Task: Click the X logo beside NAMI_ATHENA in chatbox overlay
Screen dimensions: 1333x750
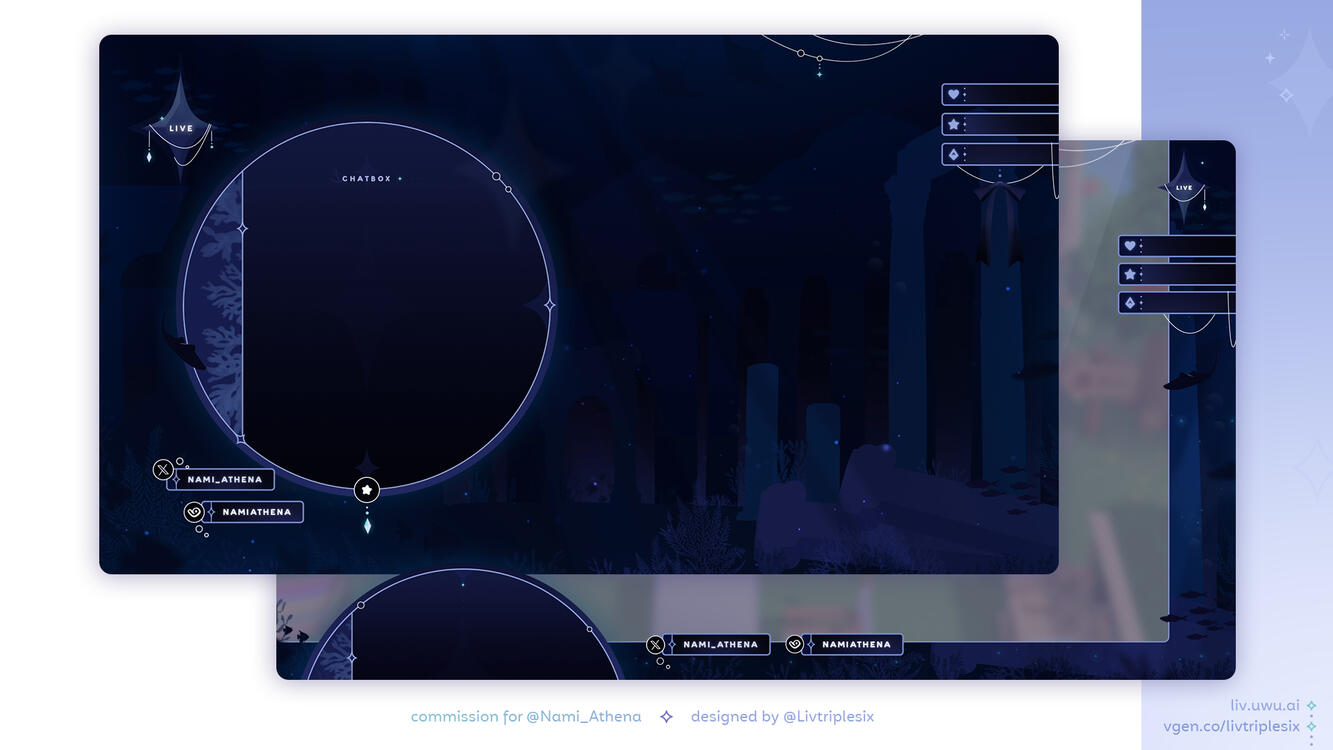Action: click(163, 470)
